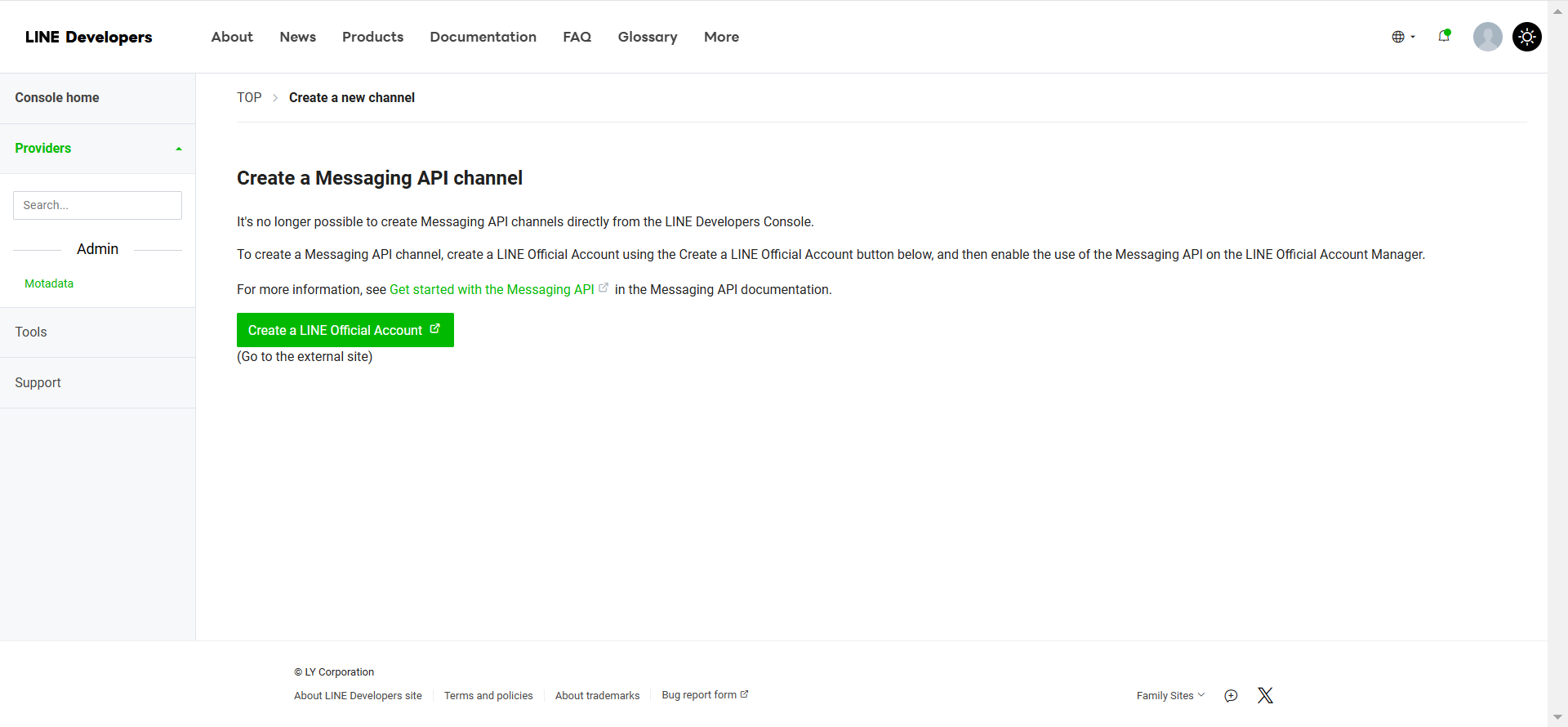Open the More menu in the header
This screenshot has height=727, width=1568.
[721, 37]
